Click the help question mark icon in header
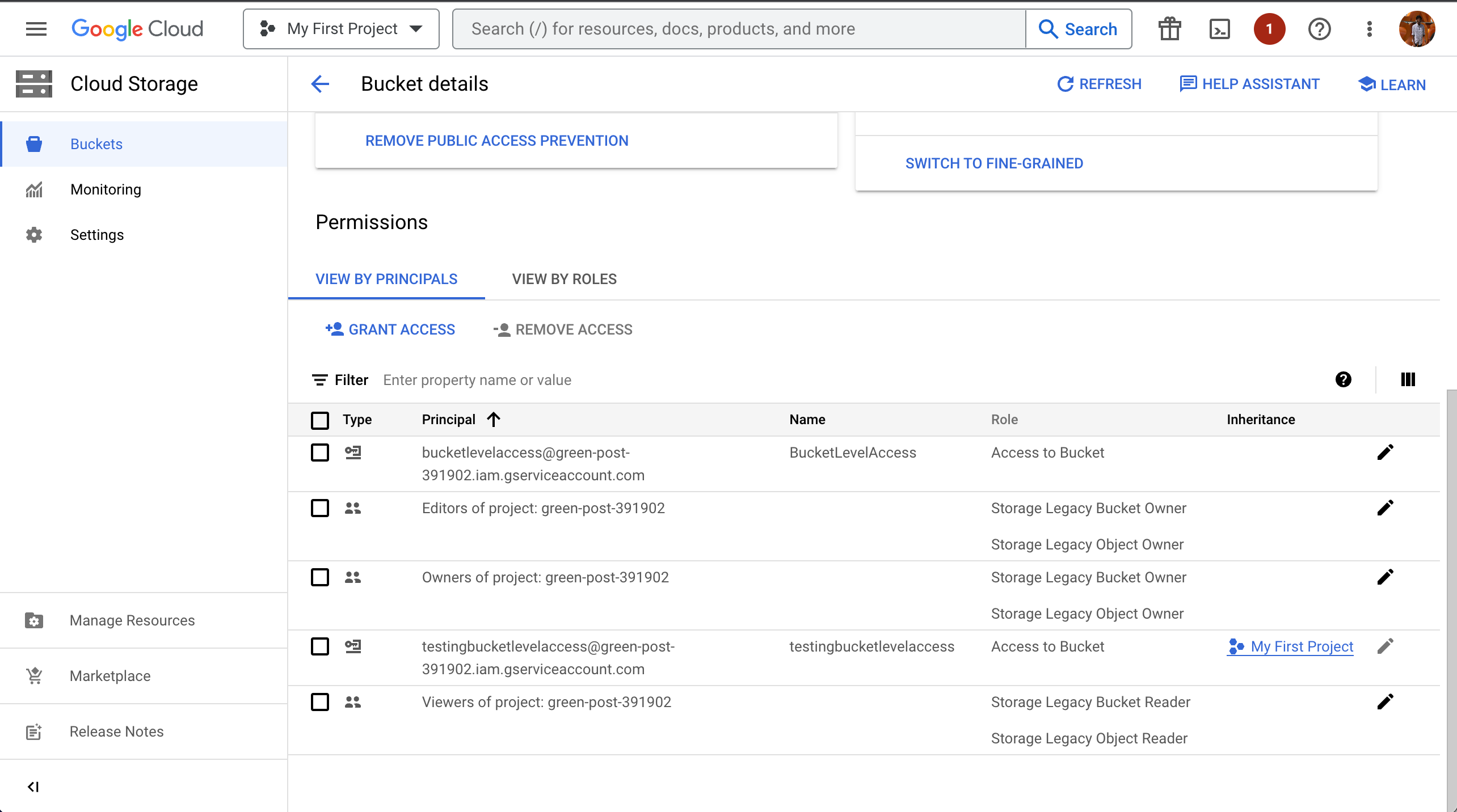1457x812 pixels. tap(1319, 29)
